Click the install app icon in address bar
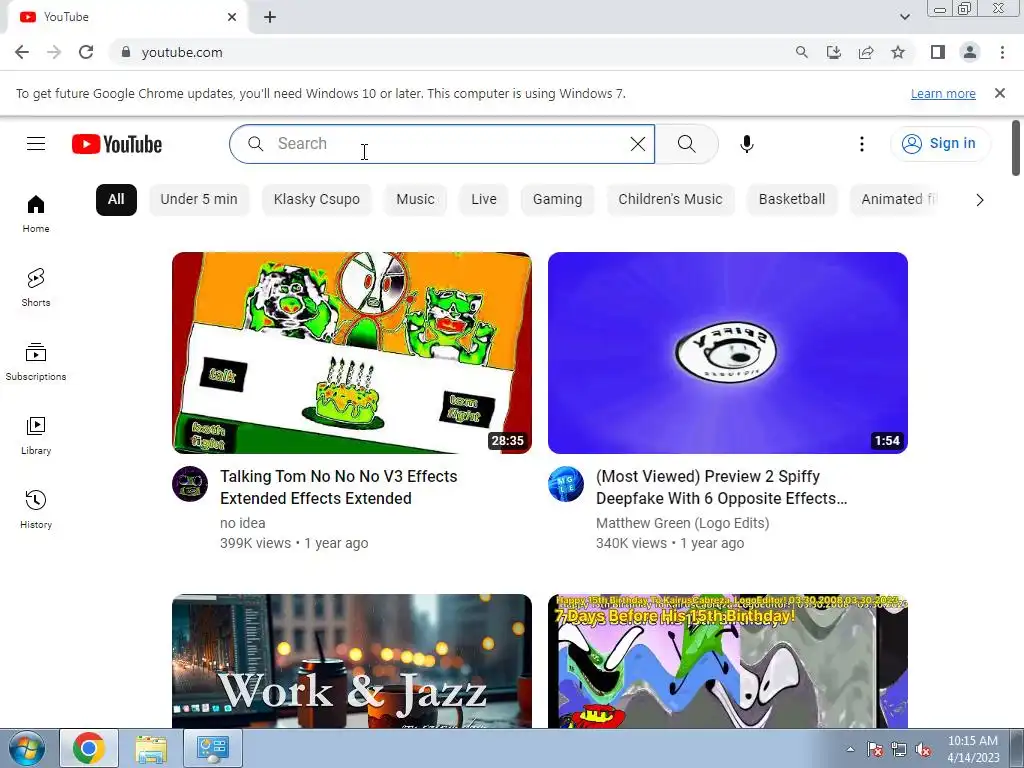This screenshot has height=768, width=1024. pos(834,52)
